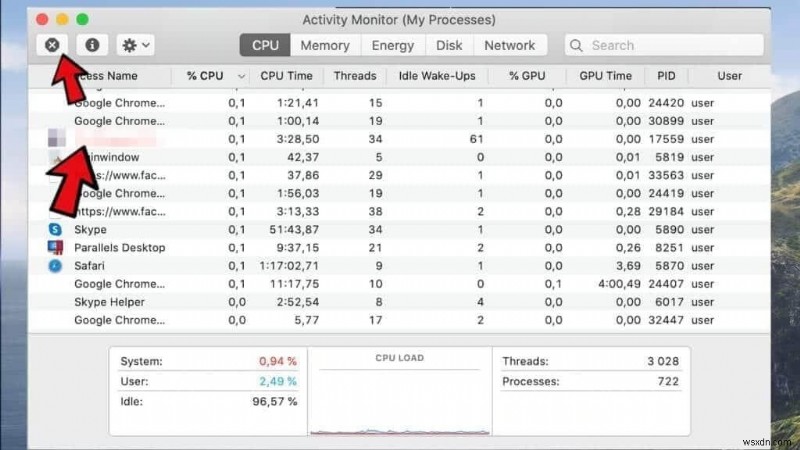The image size is (800, 450).
Task: Click the magnifier icon in search field
Action: (578, 45)
